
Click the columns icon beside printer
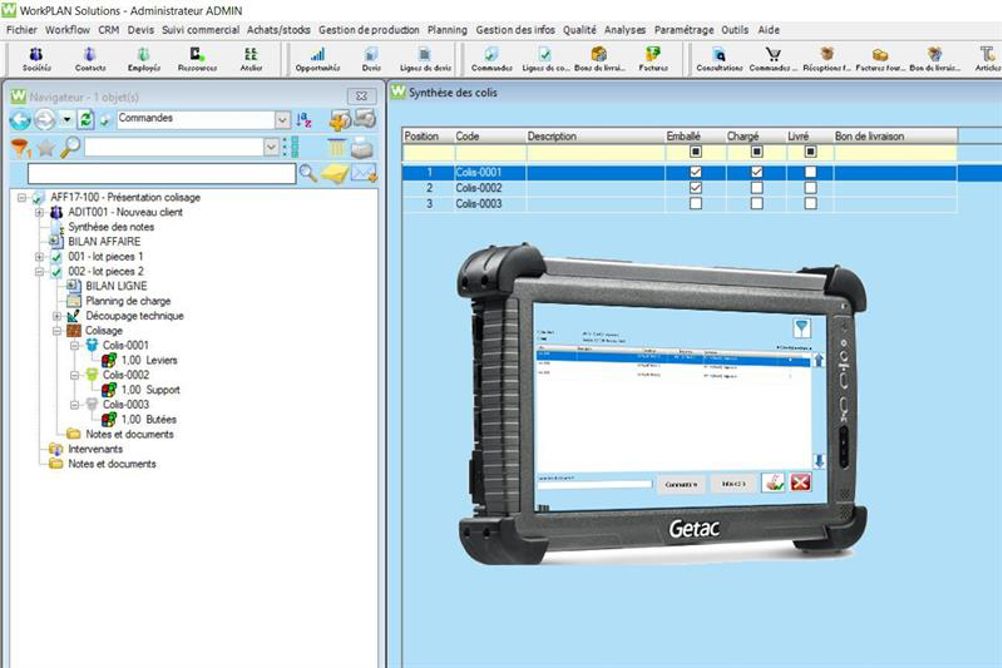(336, 148)
